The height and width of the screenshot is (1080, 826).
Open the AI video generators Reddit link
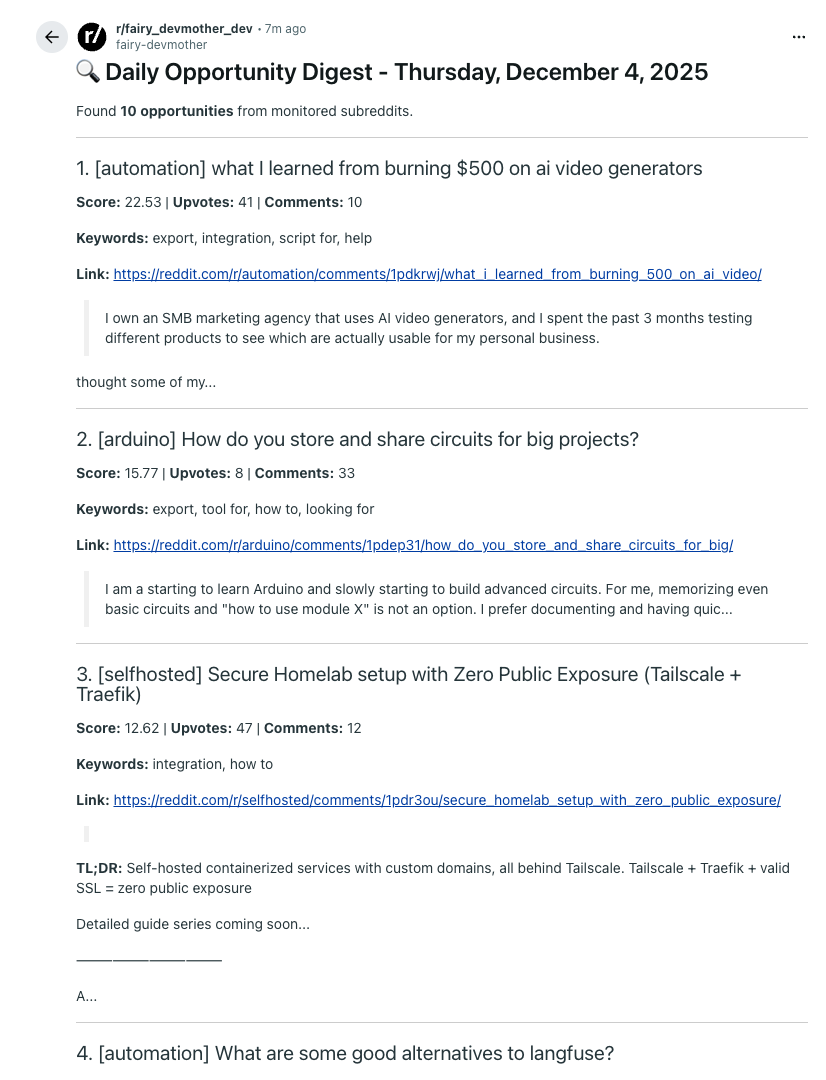tap(438, 274)
